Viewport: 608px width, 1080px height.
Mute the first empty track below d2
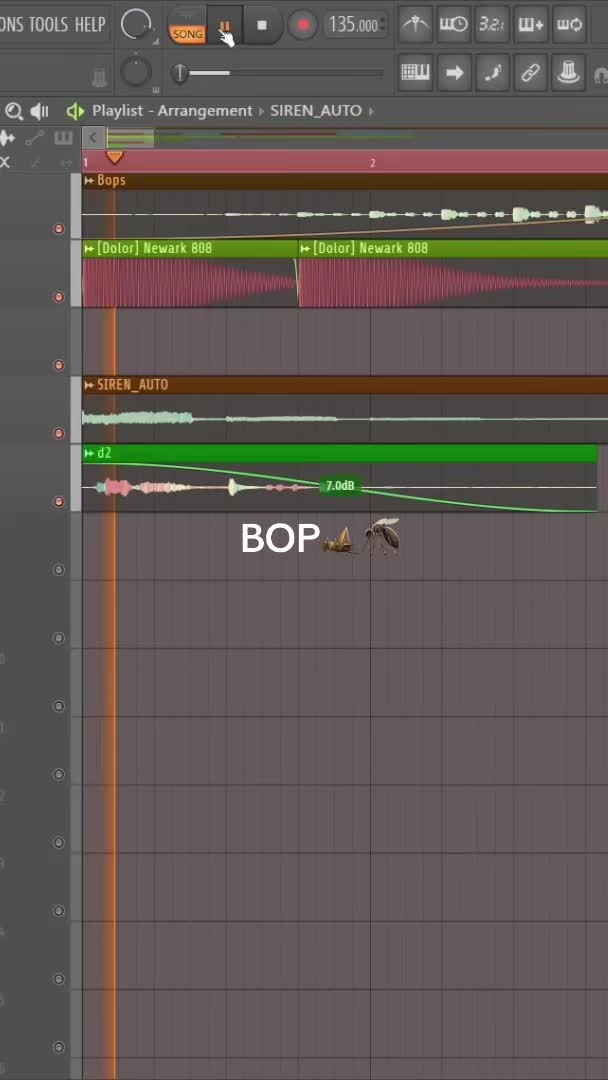point(59,570)
